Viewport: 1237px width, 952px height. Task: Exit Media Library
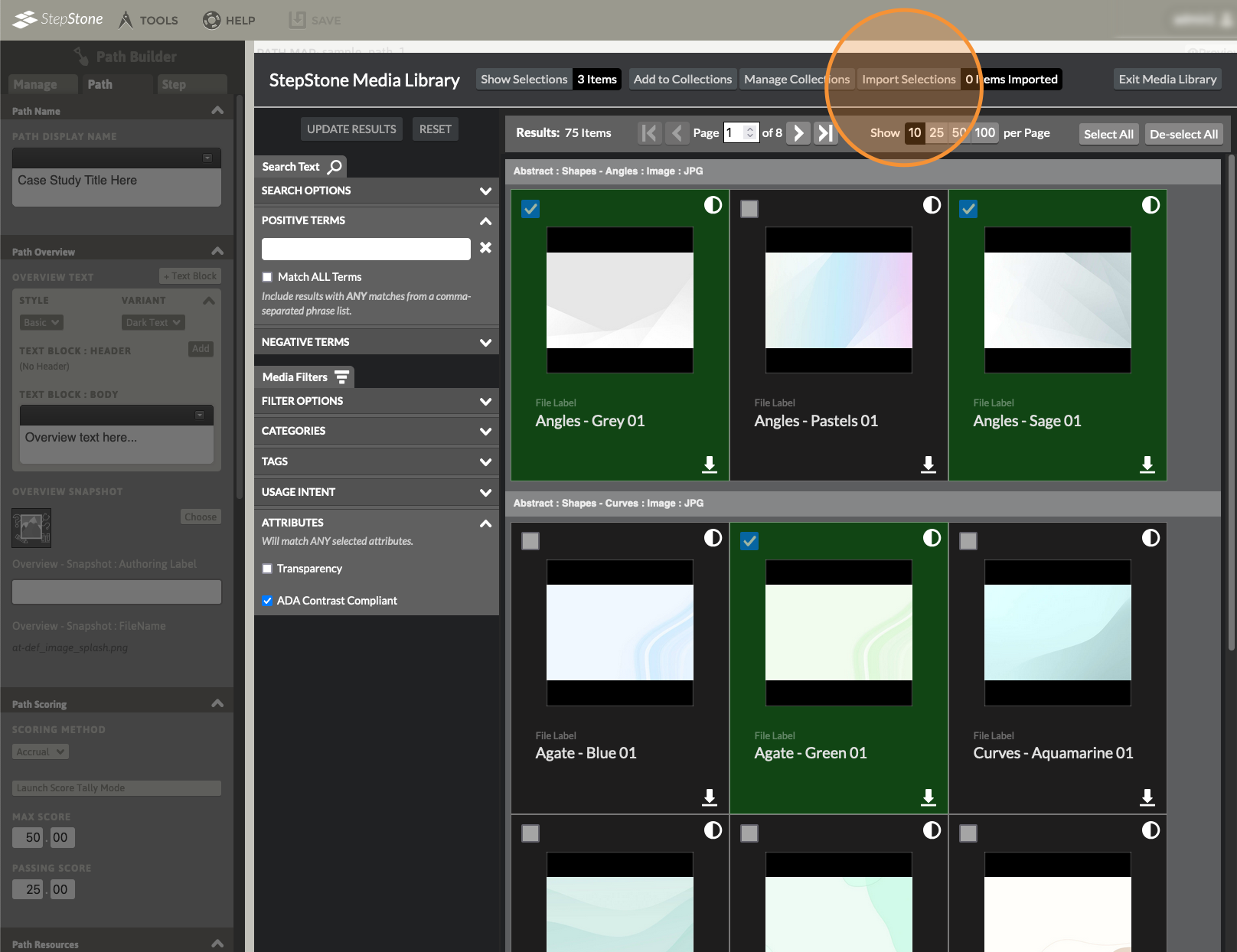[1167, 80]
